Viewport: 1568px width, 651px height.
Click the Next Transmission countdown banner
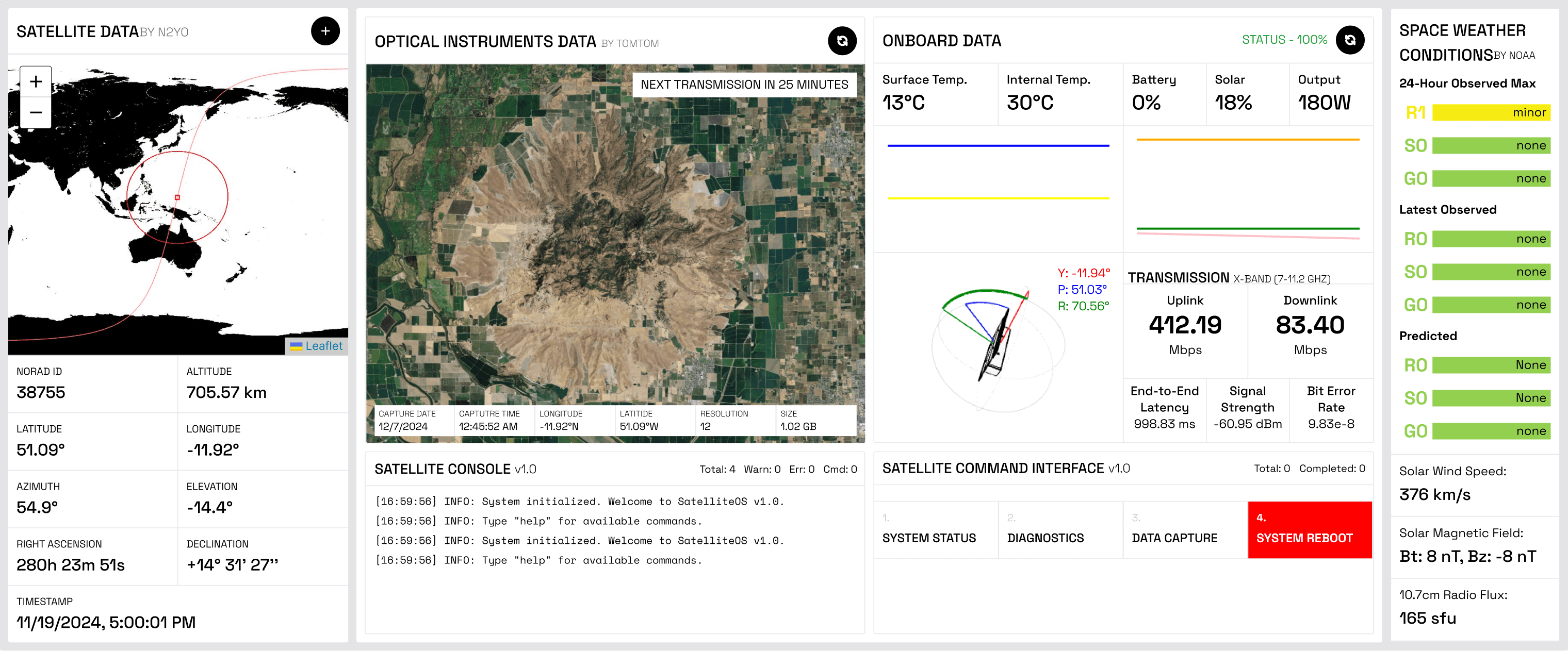[744, 85]
